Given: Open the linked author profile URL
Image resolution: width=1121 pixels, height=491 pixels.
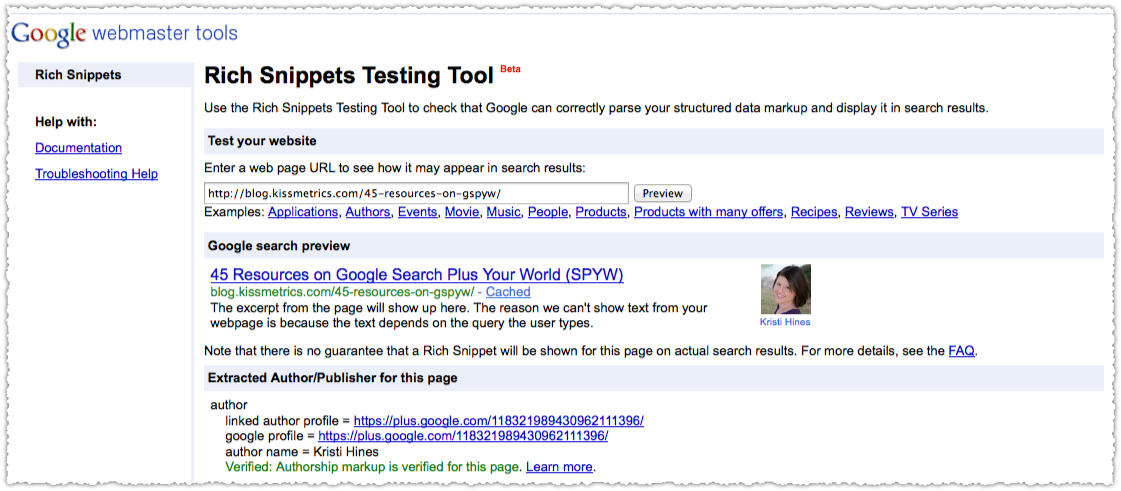Looking at the screenshot, I should pyautogui.click(x=499, y=420).
